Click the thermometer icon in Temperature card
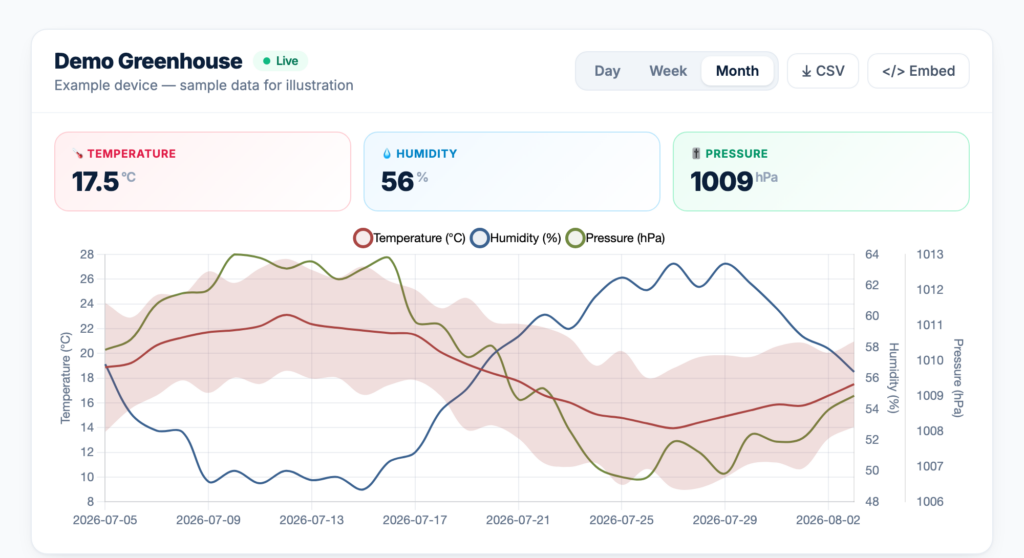This screenshot has height=558, width=1024. point(78,154)
